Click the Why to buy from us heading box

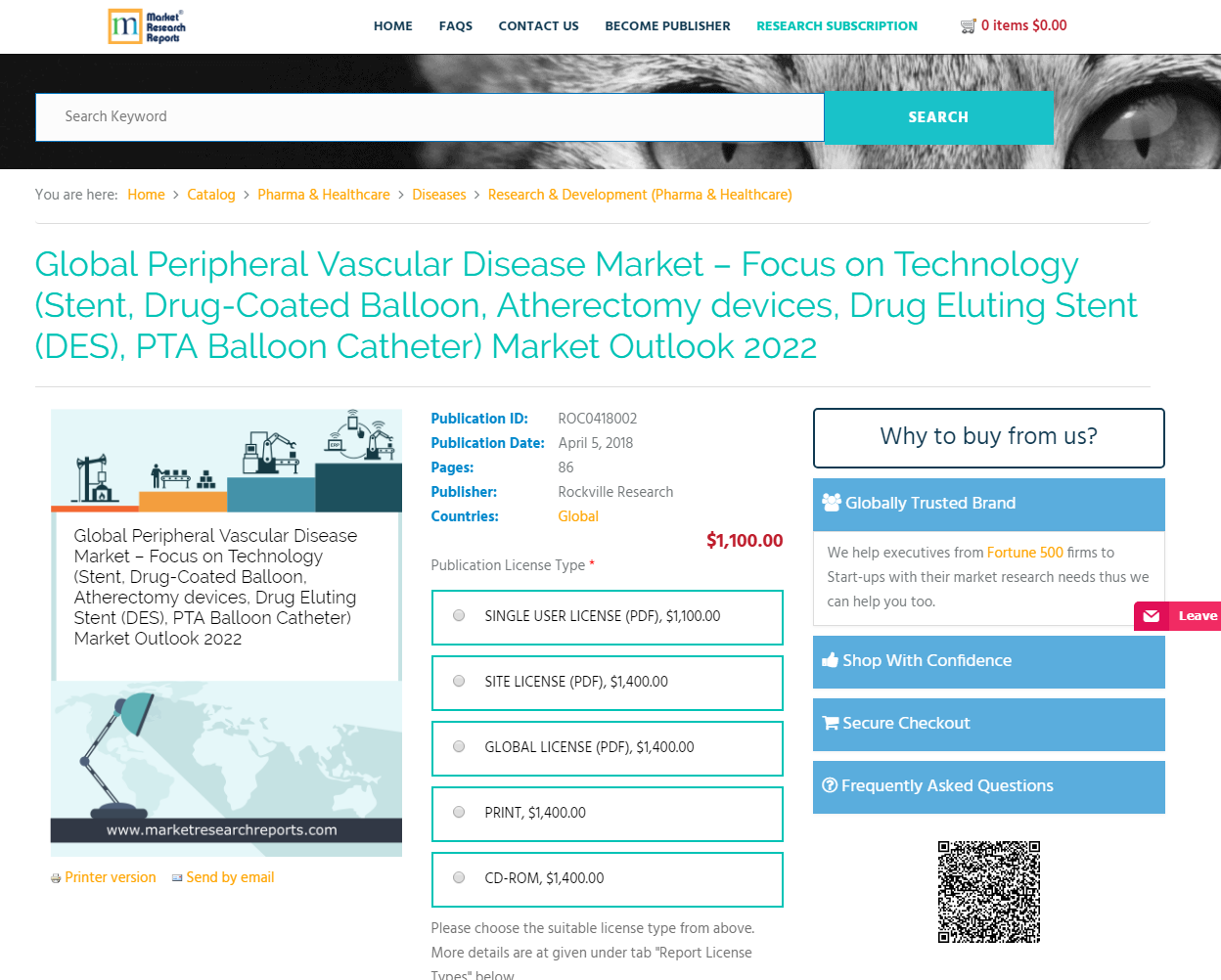tap(988, 437)
